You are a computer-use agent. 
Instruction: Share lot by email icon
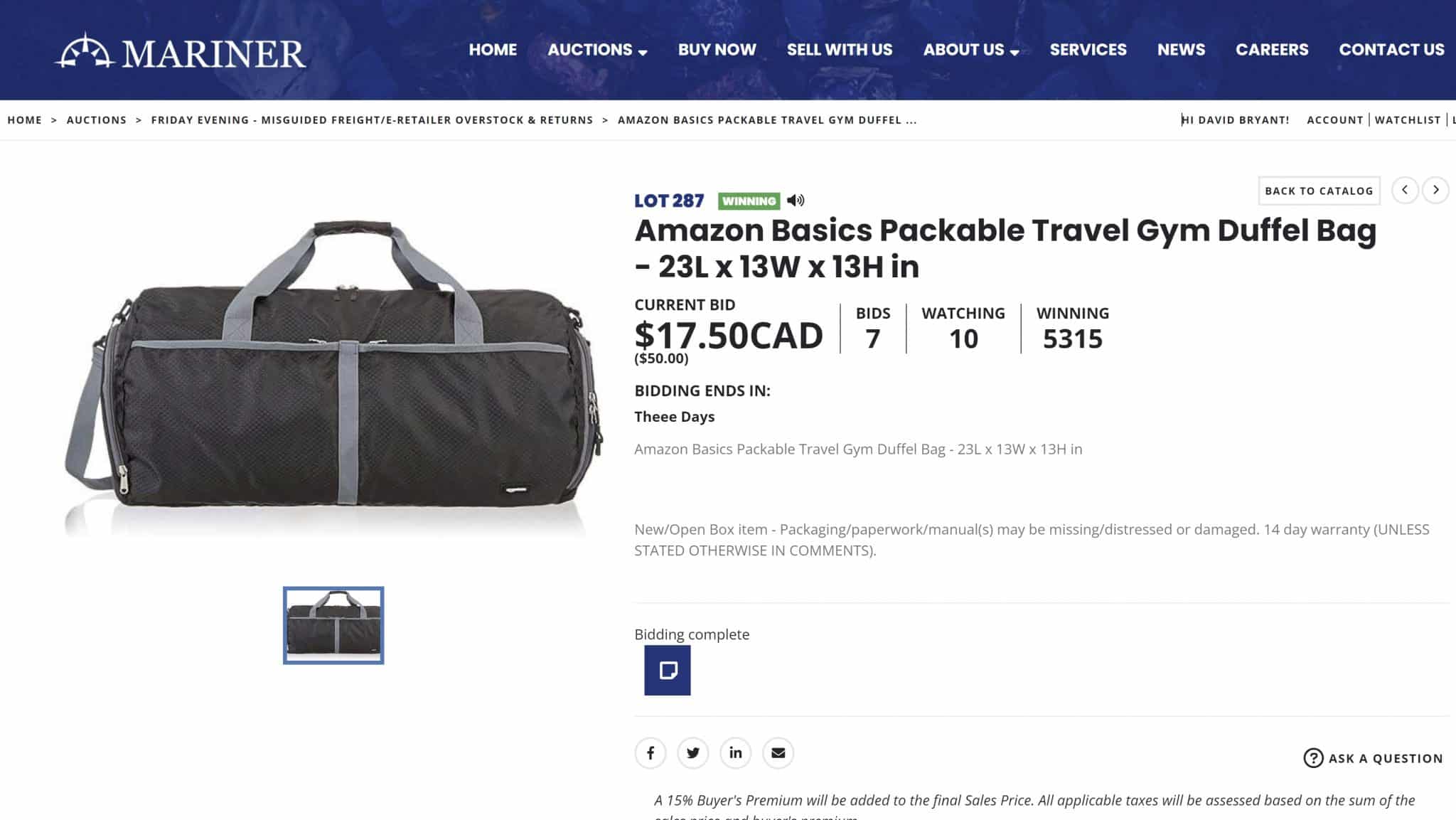(x=778, y=752)
